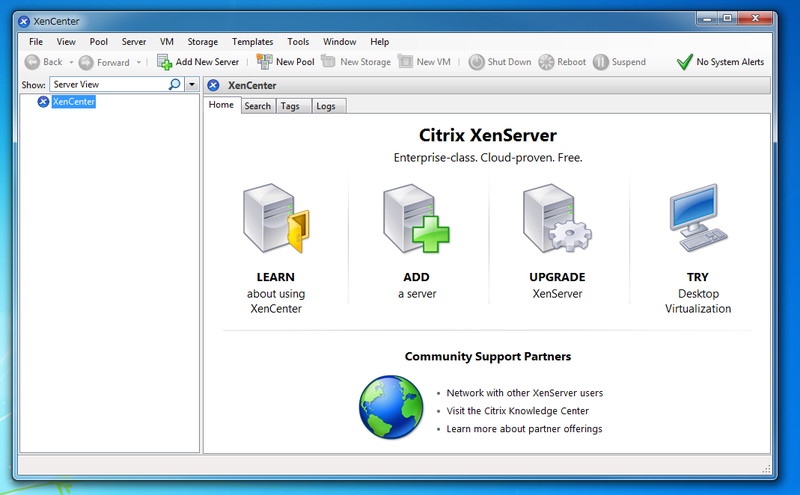Screen dimensions: 800x495
Task: Open the Window menu
Action: coord(339,42)
